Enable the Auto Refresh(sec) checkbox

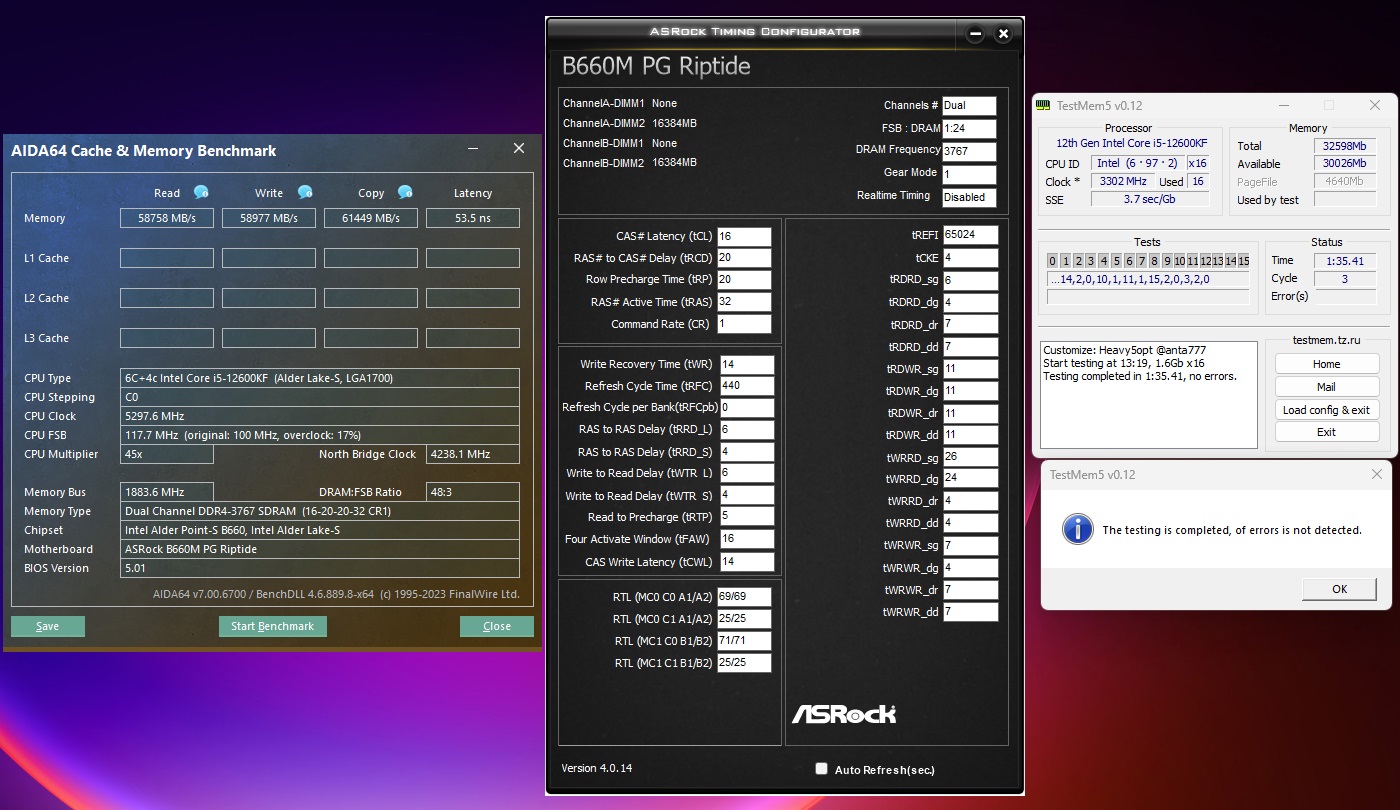click(821, 769)
